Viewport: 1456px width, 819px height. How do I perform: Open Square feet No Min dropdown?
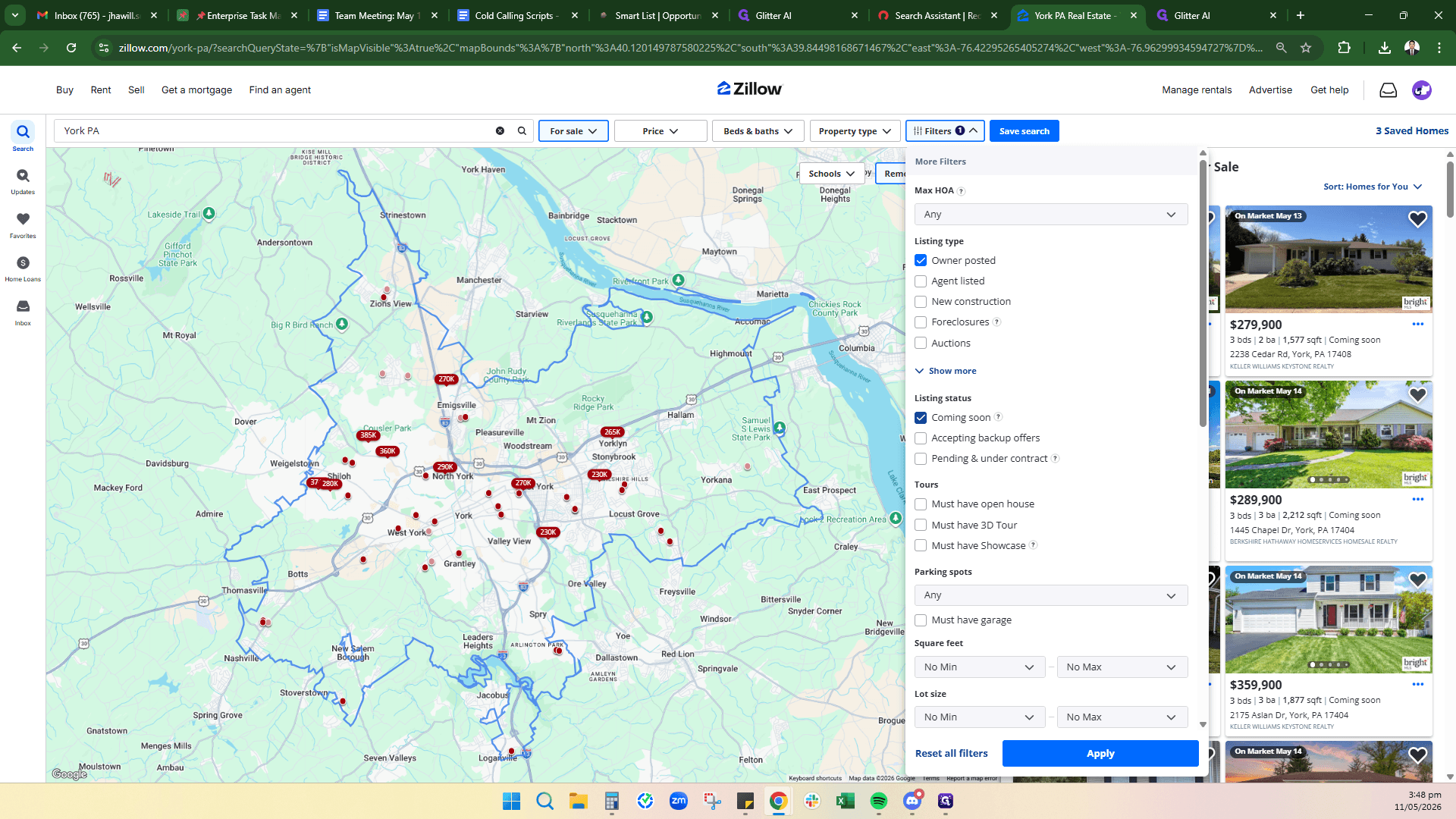pos(979,667)
